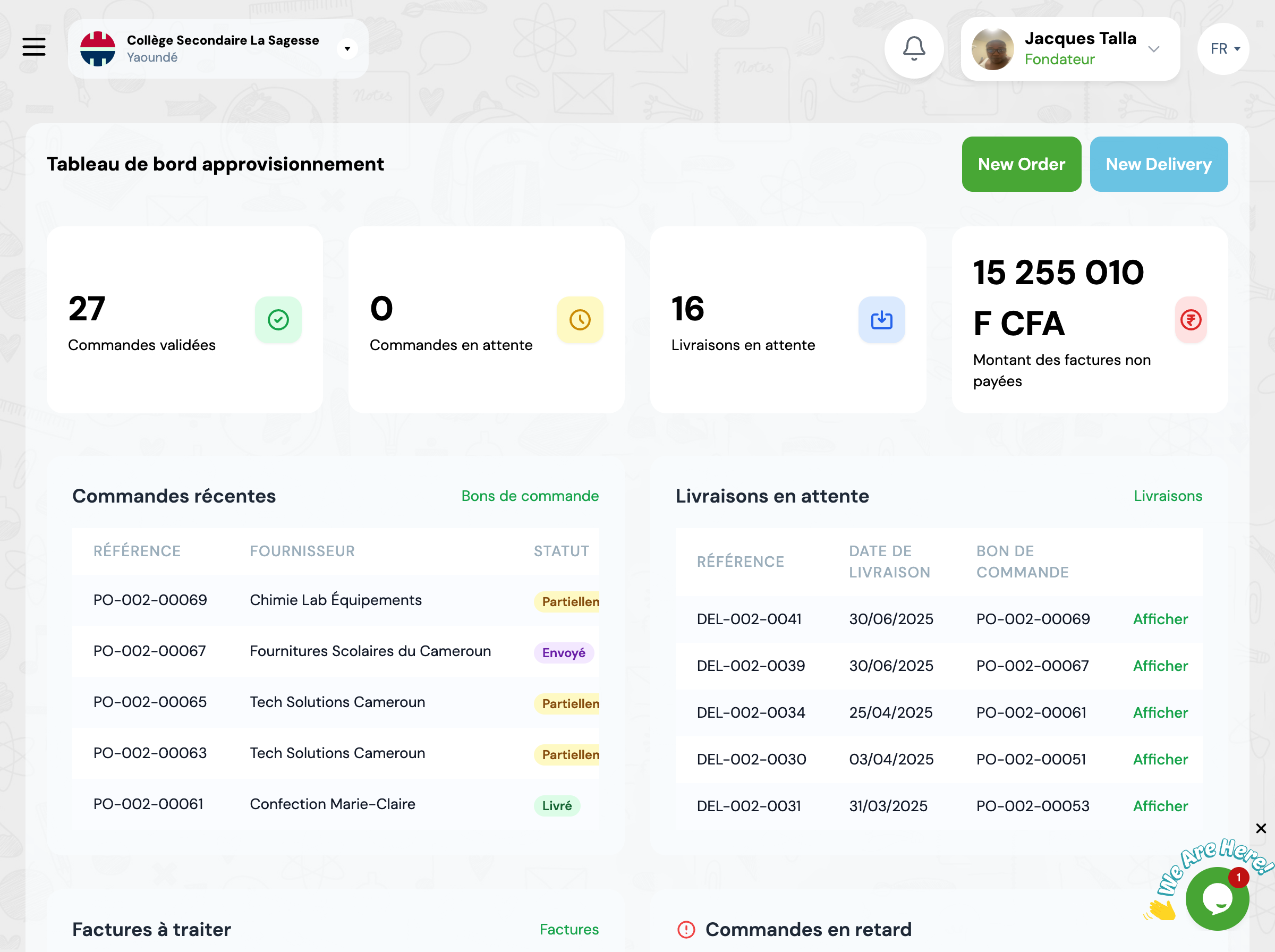Expand the Collège Secondaire La Sagesse school selector
1275x952 pixels.
coord(347,48)
